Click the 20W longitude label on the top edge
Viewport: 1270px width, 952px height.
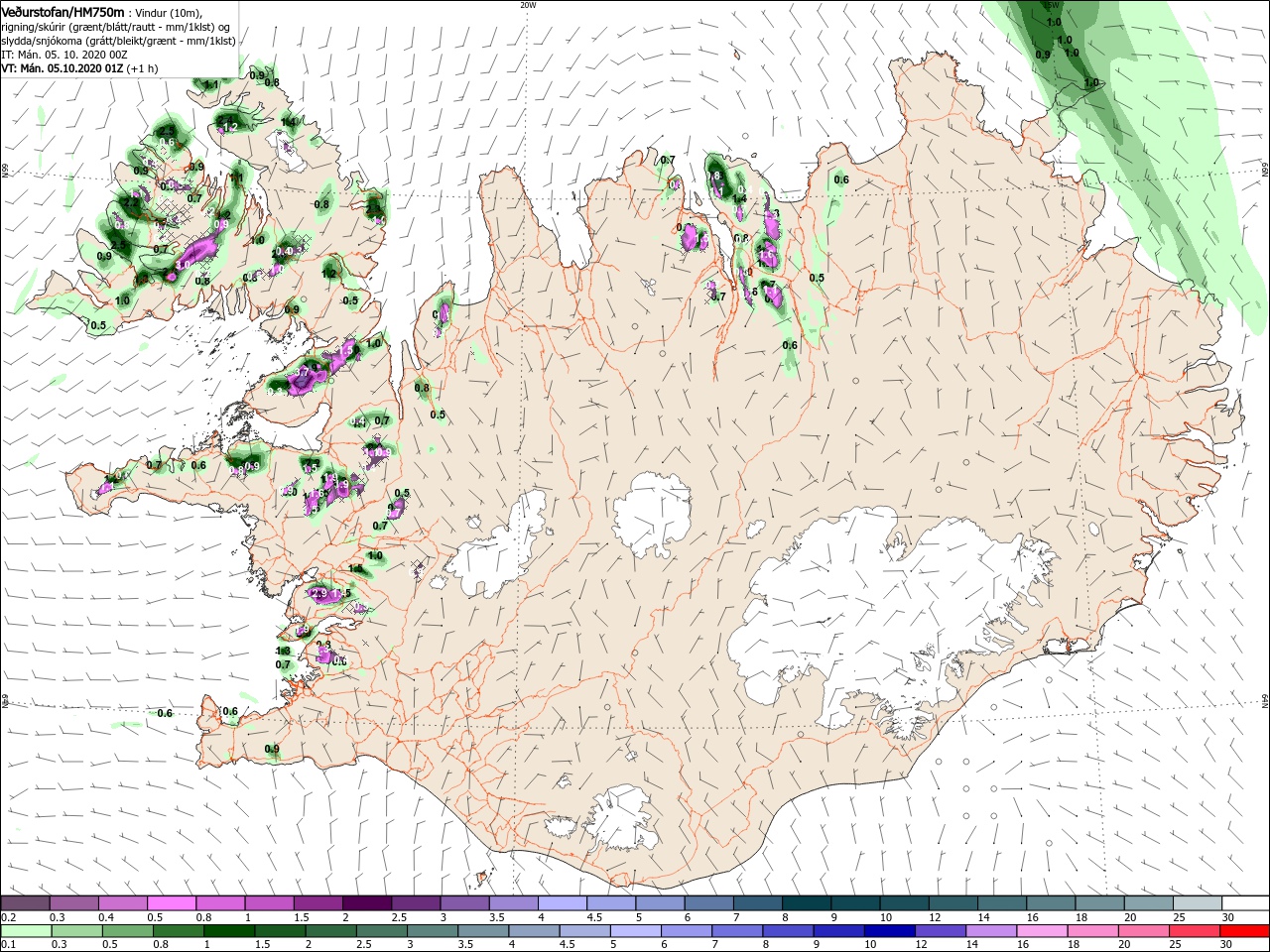[x=528, y=5]
